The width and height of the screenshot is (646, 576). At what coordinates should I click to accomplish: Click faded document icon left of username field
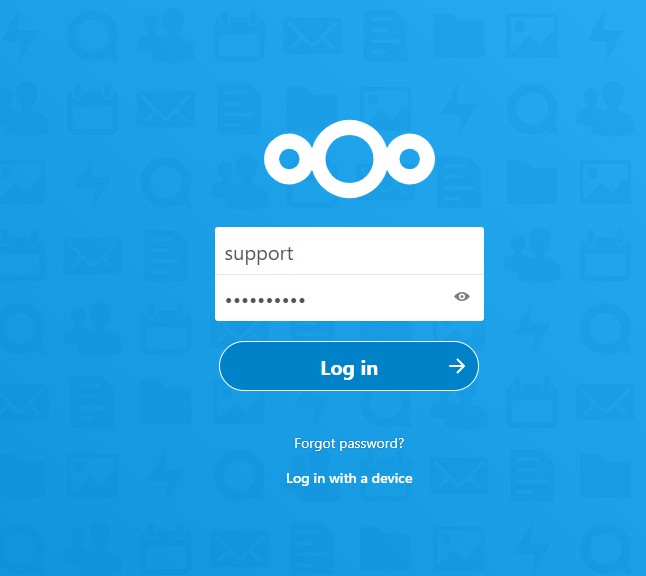click(165, 255)
